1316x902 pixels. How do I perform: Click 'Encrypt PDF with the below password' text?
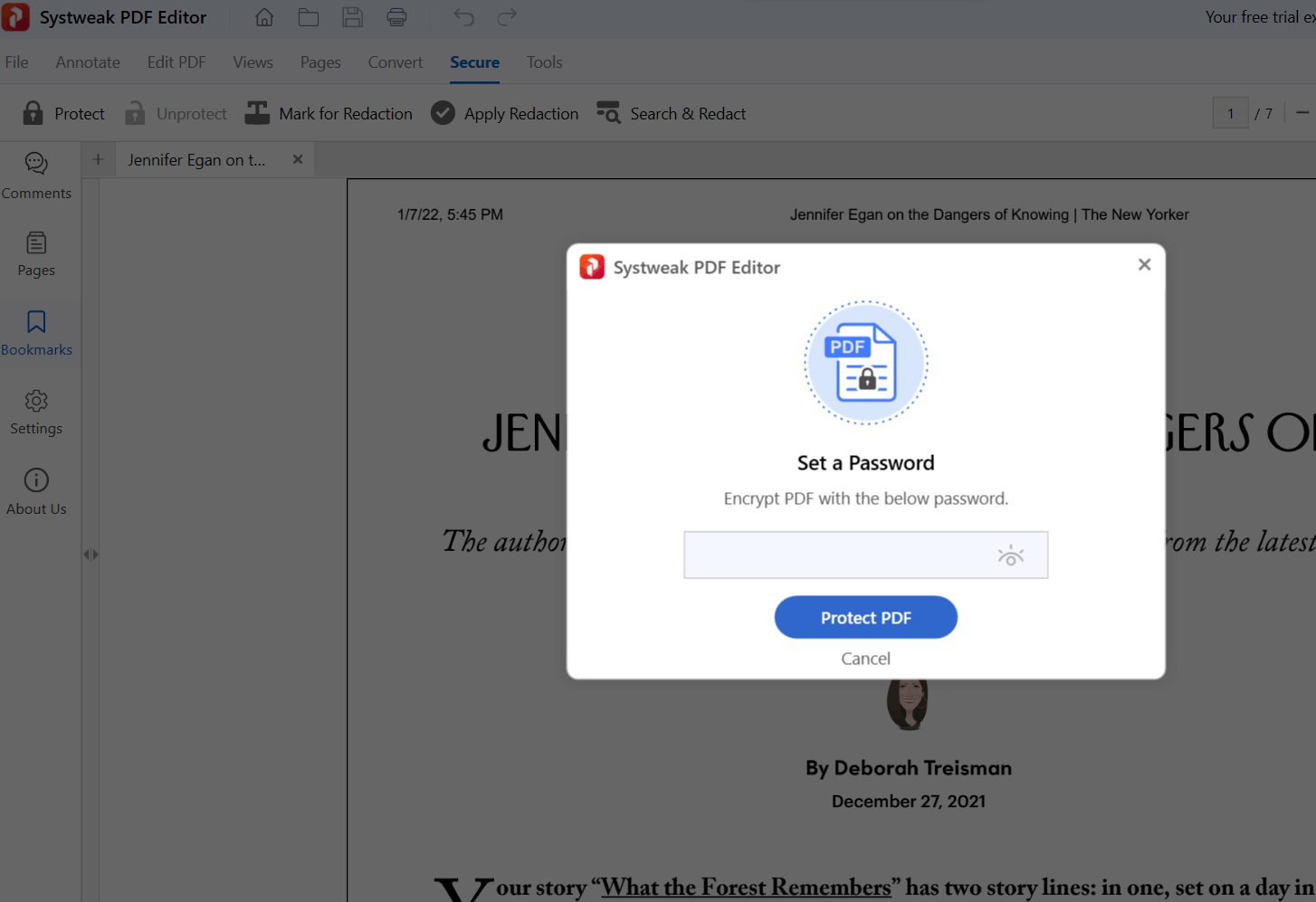tap(866, 498)
